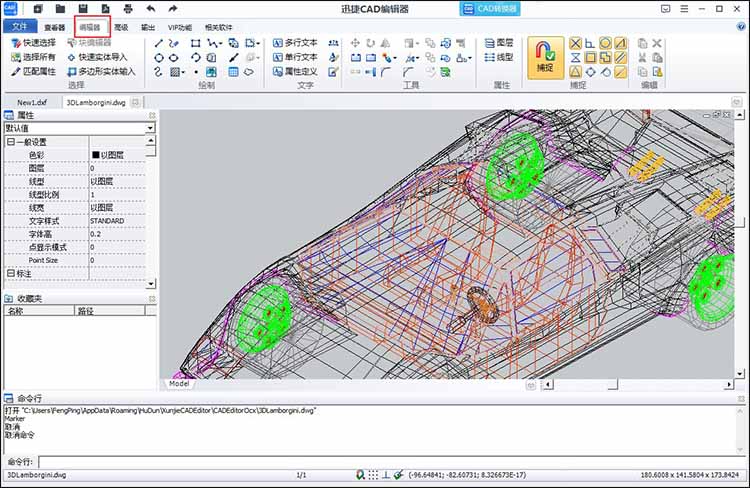Viewport: 750px width, 488px height.
Task: Switch to the 输出 tab
Action: pos(148,27)
